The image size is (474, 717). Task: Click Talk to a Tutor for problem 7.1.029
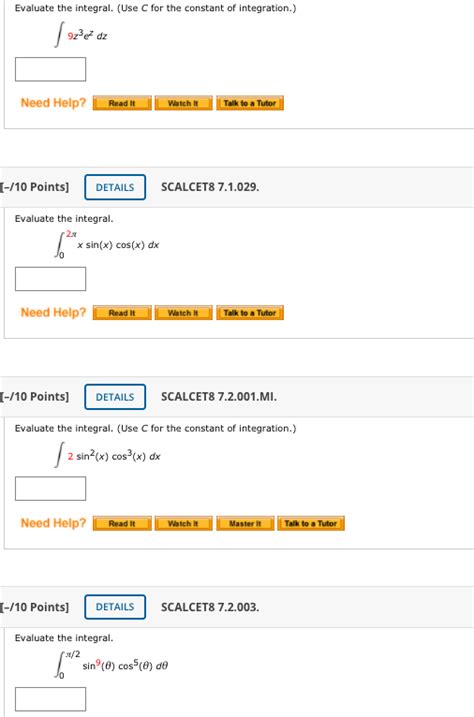point(250,313)
